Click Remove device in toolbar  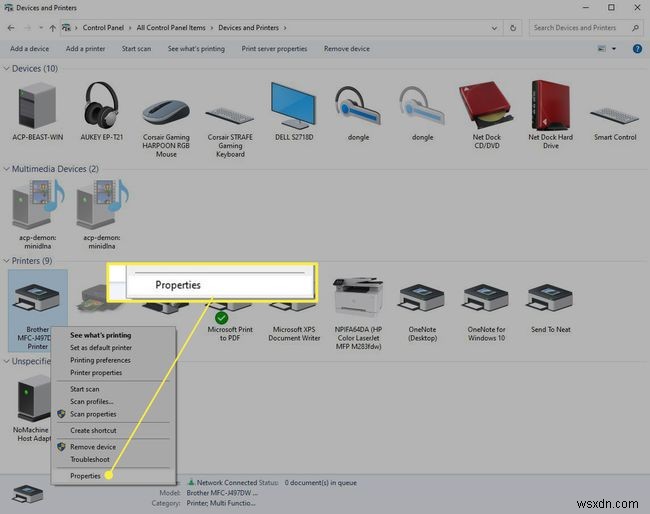tap(347, 49)
